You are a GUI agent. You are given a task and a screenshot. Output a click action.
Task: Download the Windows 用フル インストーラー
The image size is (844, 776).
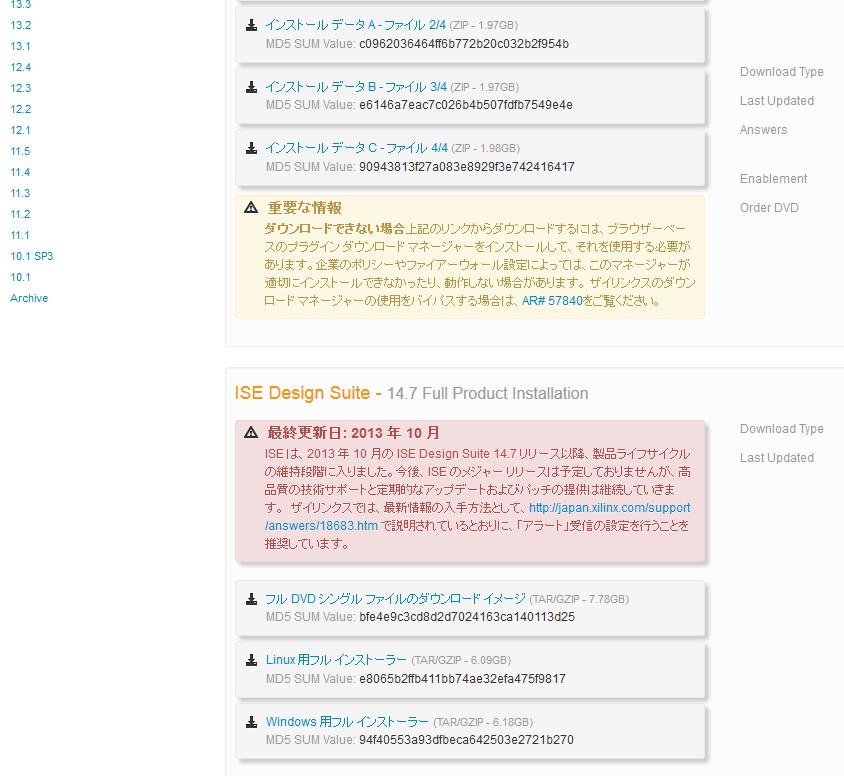[347, 722]
